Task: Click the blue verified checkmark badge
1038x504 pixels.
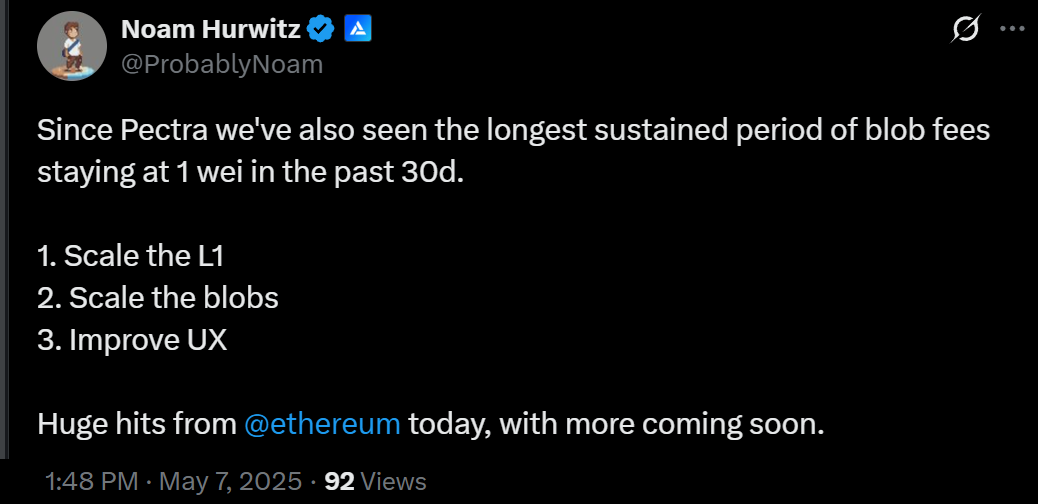Action: click(321, 30)
